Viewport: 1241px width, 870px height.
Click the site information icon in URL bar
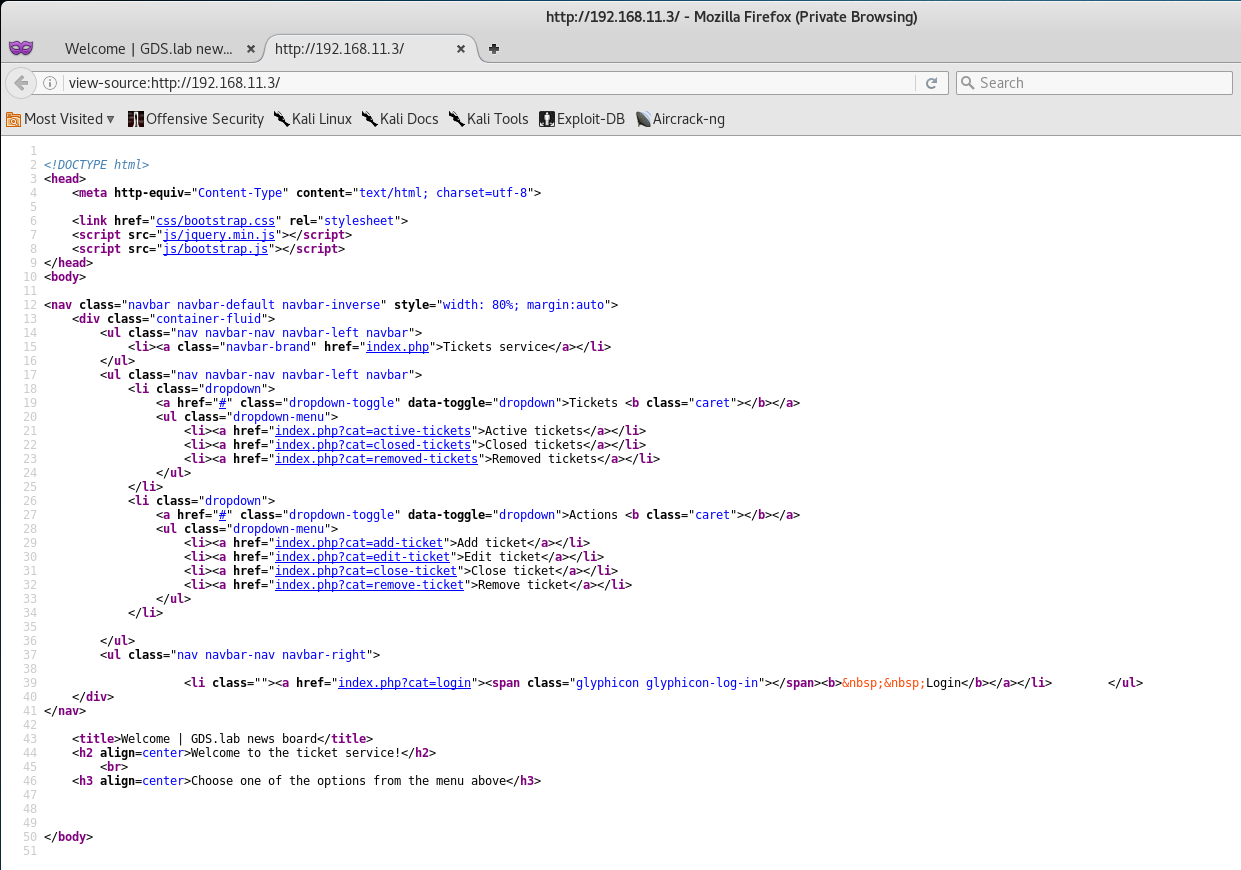(x=50, y=83)
